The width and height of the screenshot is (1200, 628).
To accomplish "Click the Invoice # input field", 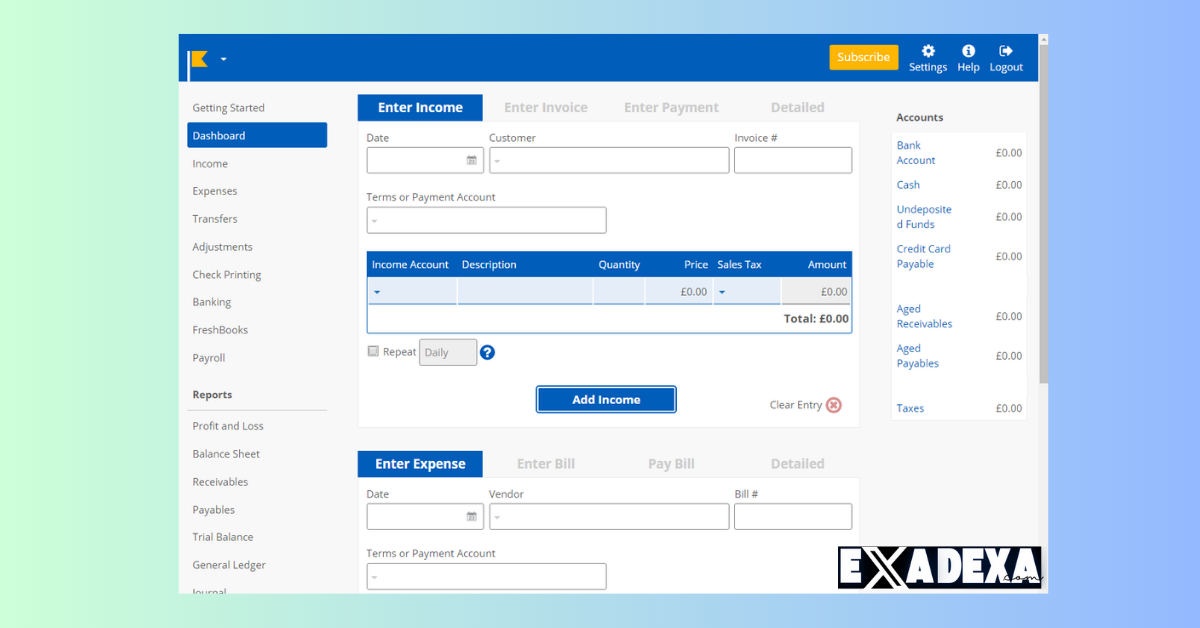I will click(793, 160).
